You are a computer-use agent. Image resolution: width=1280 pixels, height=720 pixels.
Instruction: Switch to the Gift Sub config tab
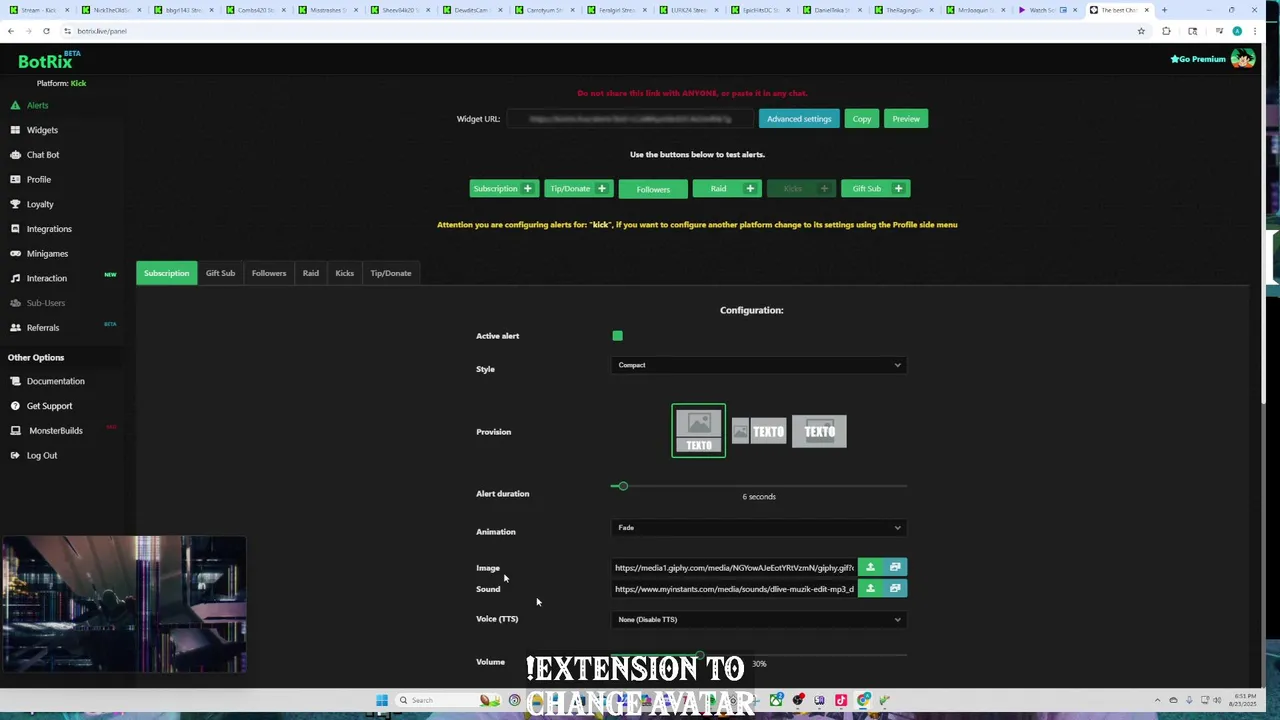coord(220,273)
